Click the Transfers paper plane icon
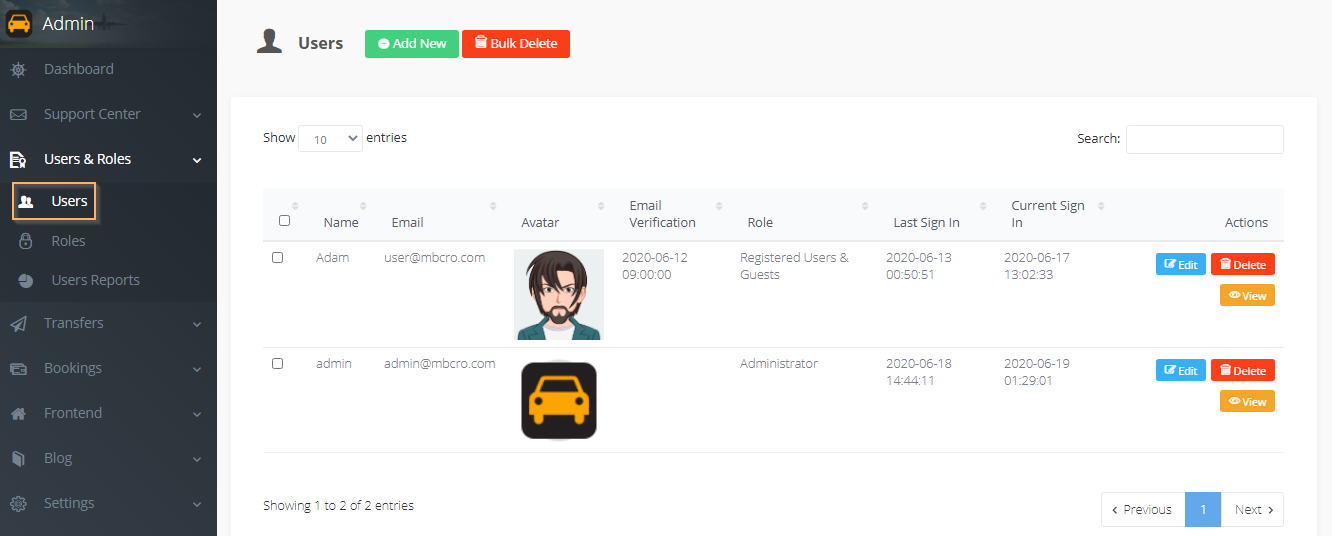 18,324
